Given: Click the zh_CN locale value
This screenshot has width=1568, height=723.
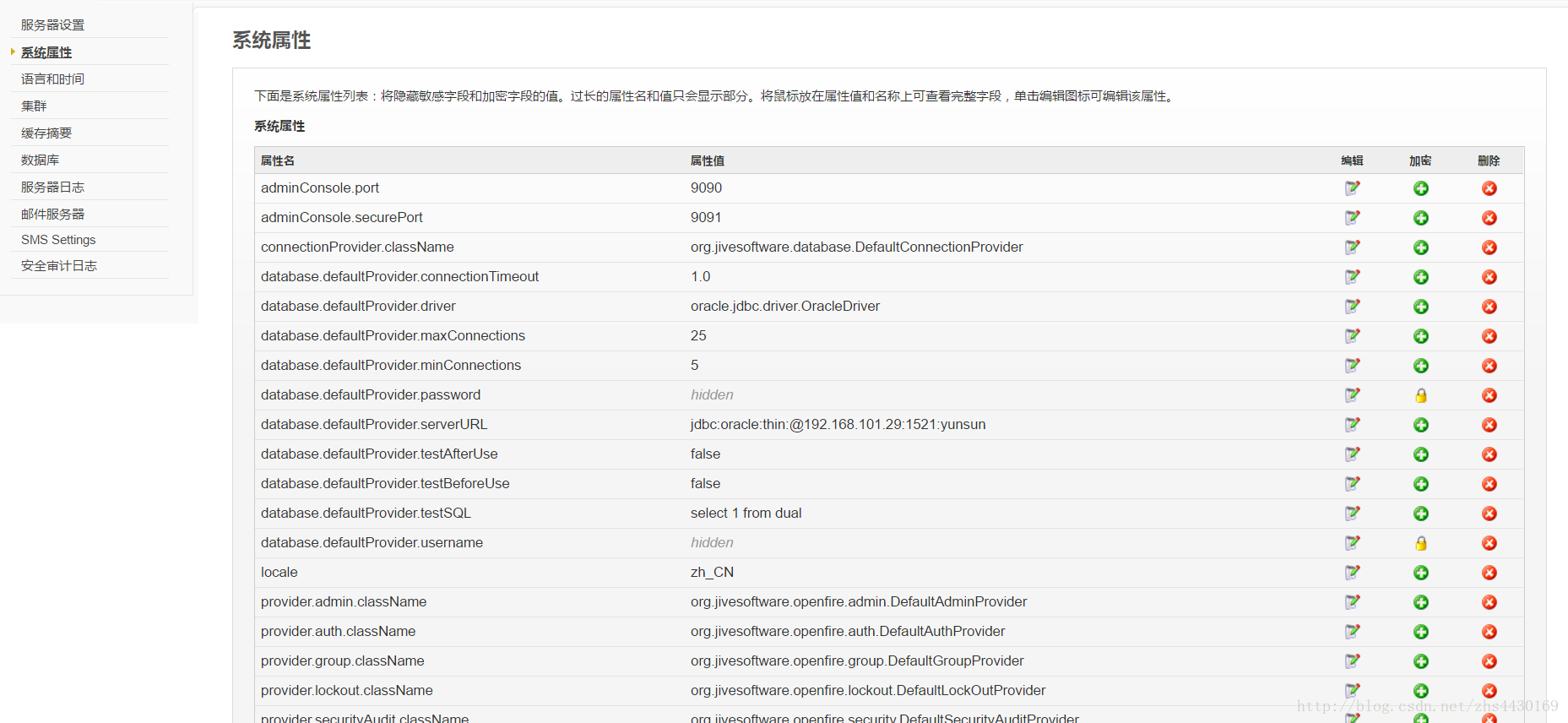Looking at the screenshot, I should tap(712, 573).
